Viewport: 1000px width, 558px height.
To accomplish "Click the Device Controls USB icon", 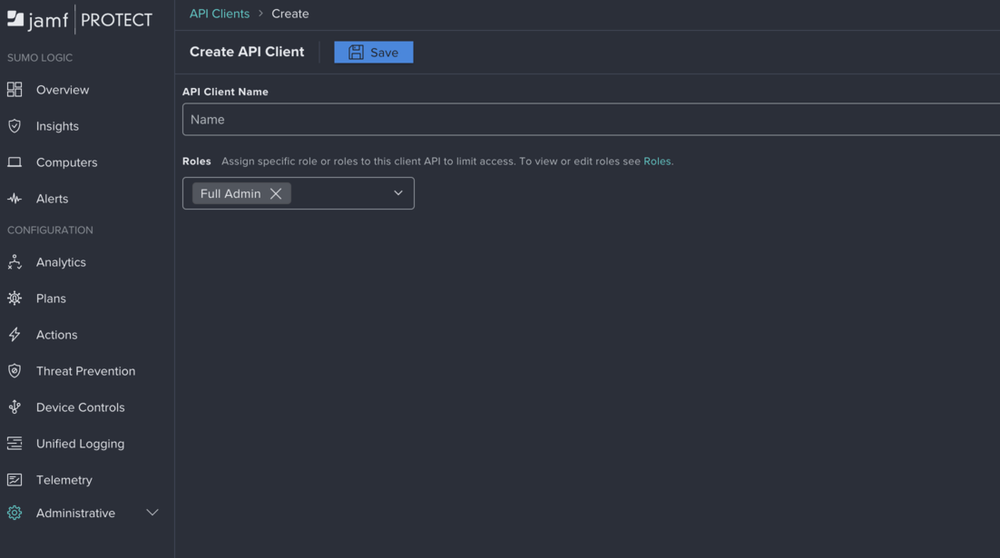I will pyautogui.click(x=15, y=407).
